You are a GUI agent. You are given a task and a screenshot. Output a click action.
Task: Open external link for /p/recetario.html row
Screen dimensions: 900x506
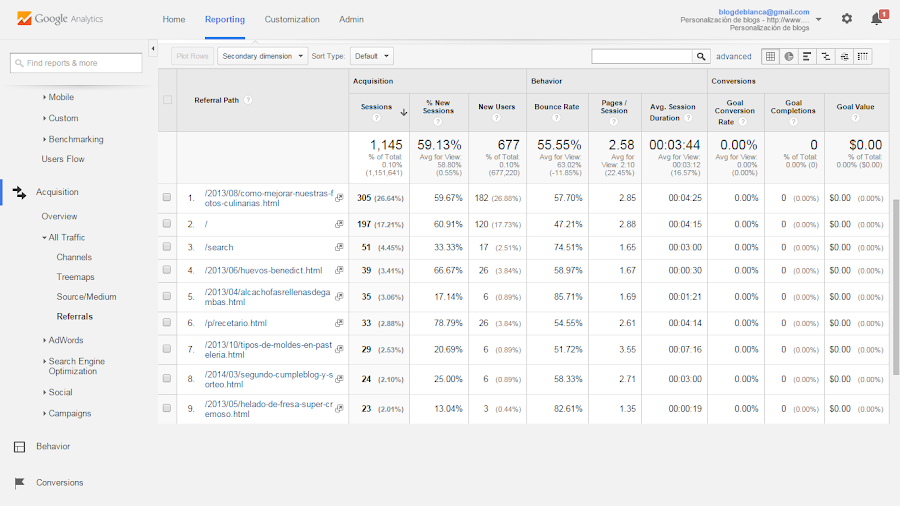click(339, 323)
